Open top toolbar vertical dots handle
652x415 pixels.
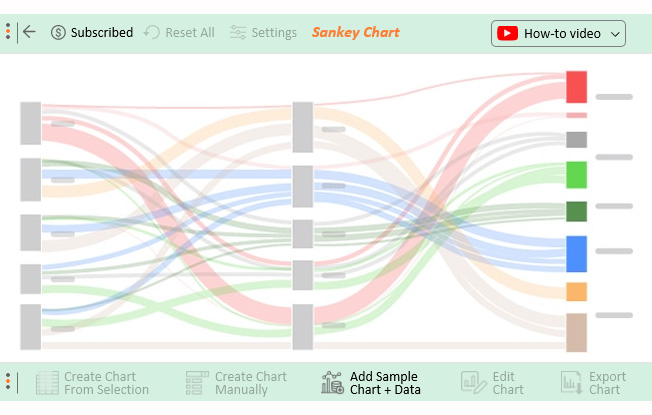click(x=8, y=32)
